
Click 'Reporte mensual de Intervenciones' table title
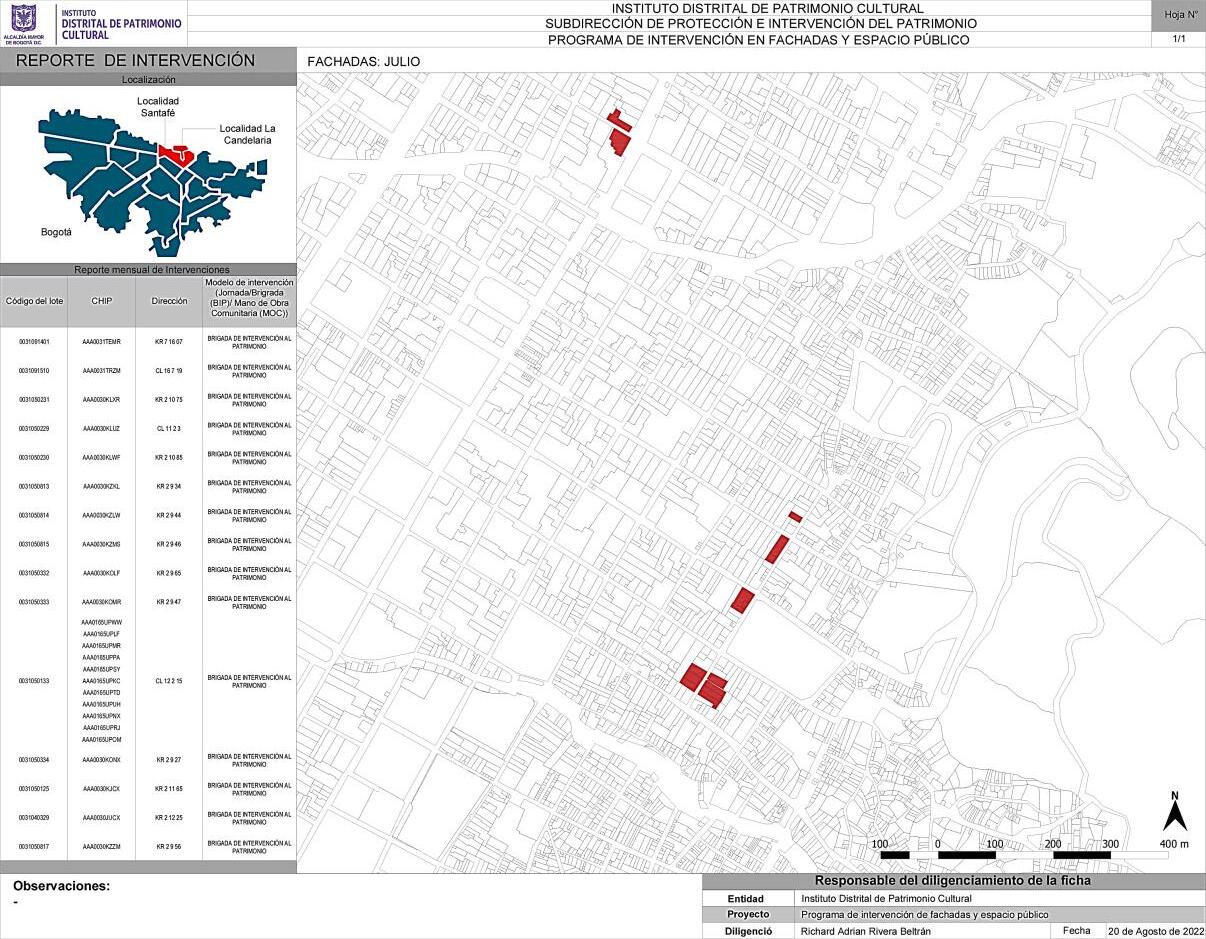(x=151, y=270)
